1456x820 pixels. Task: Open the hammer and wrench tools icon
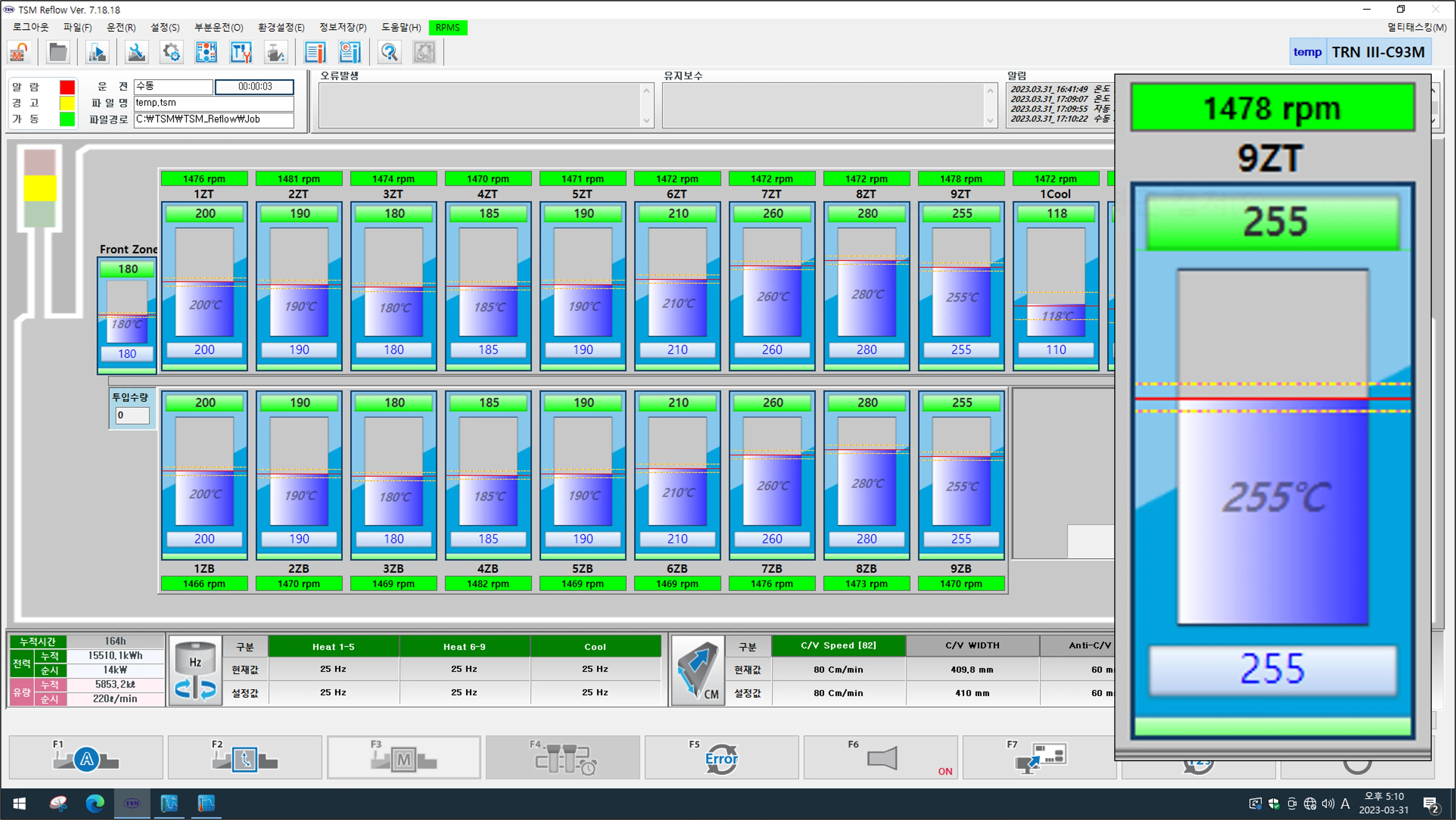[x=241, y=53]
